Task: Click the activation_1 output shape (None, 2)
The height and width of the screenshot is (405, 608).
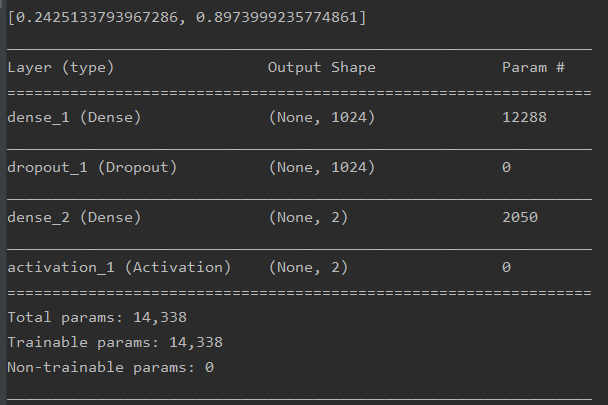Action: pos(308,268)
